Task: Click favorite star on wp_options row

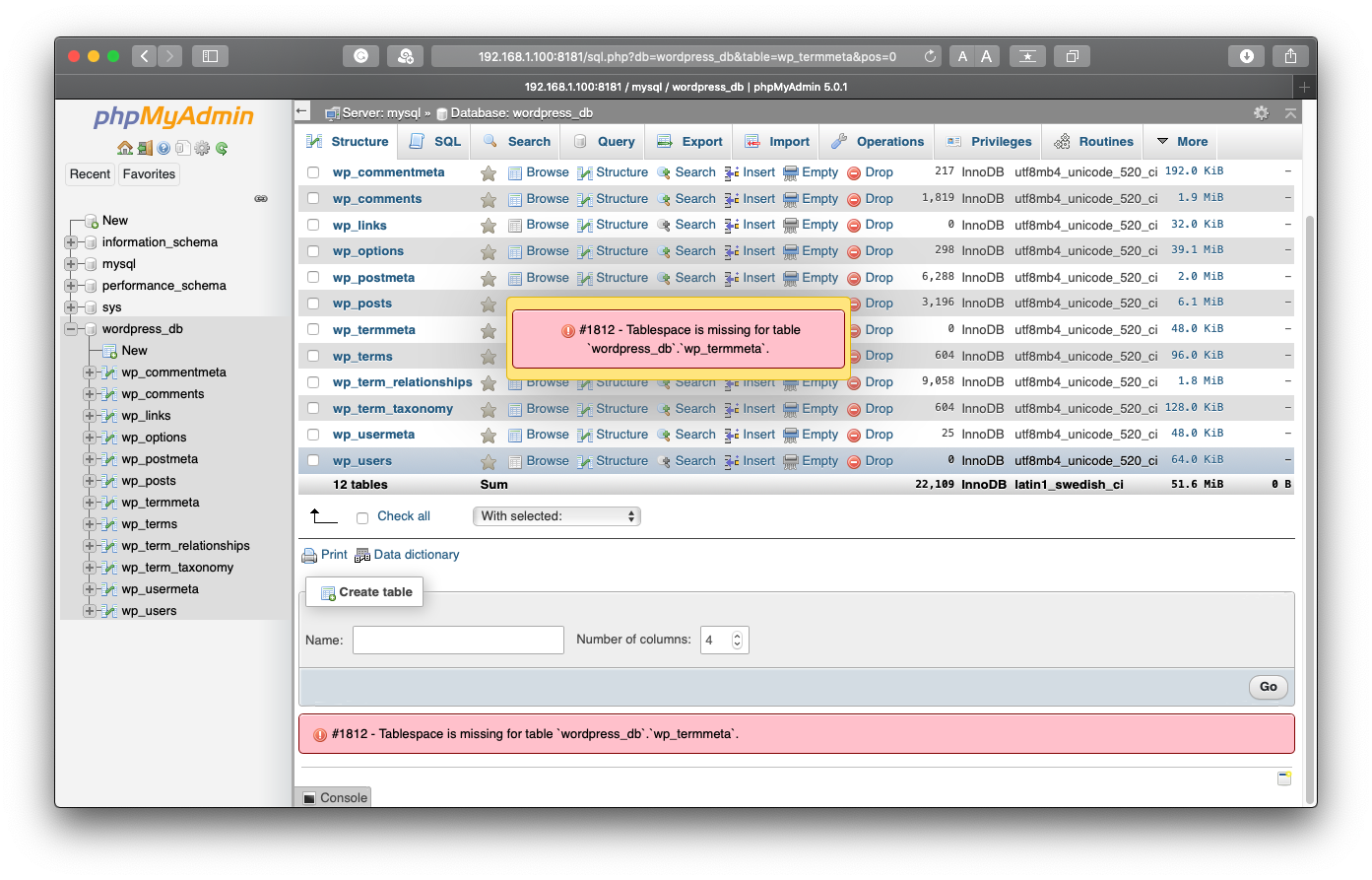Action: (x=488, y=252)
